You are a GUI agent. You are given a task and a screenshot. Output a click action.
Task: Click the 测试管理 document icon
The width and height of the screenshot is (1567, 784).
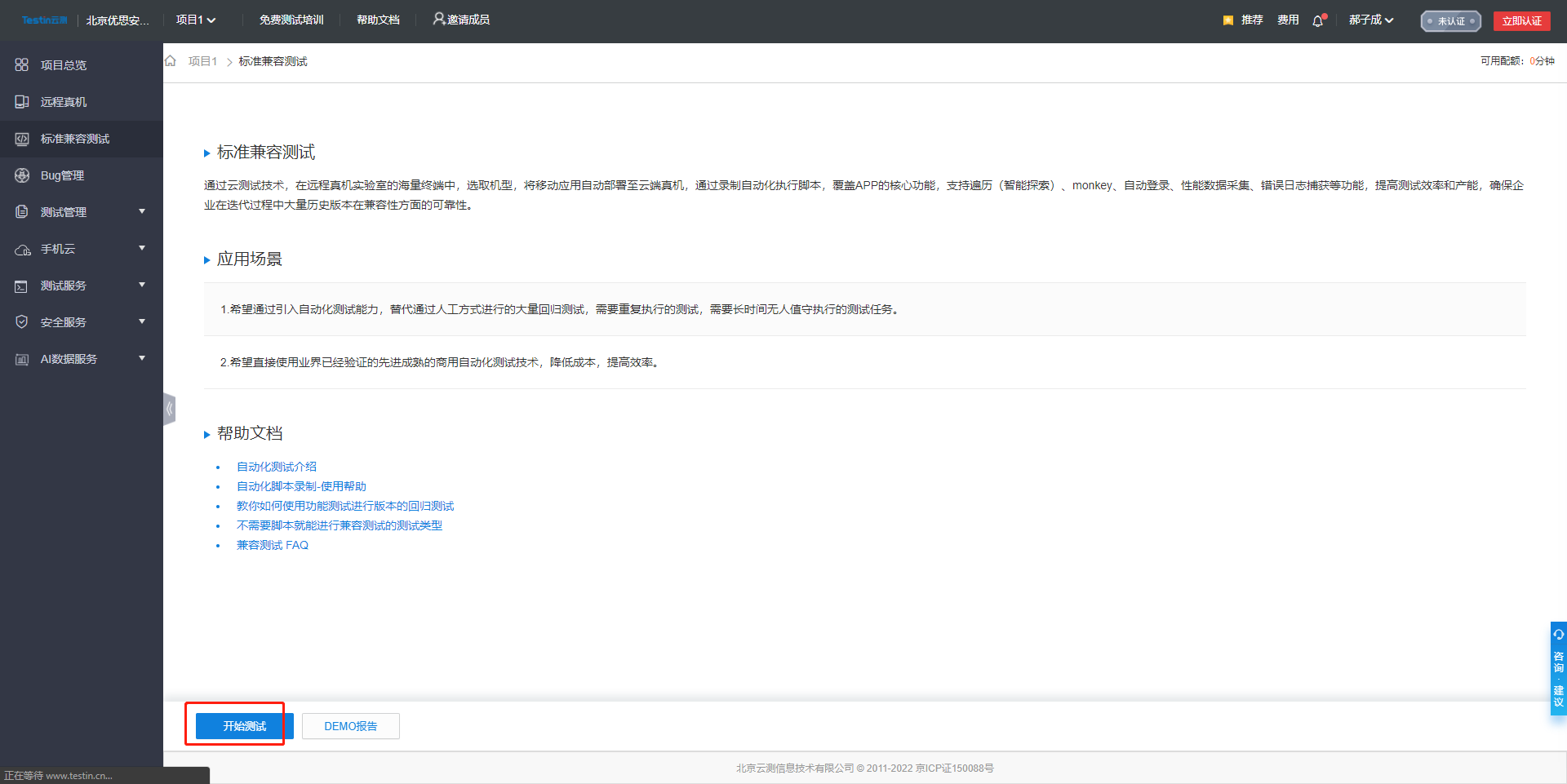pos(22,211)
